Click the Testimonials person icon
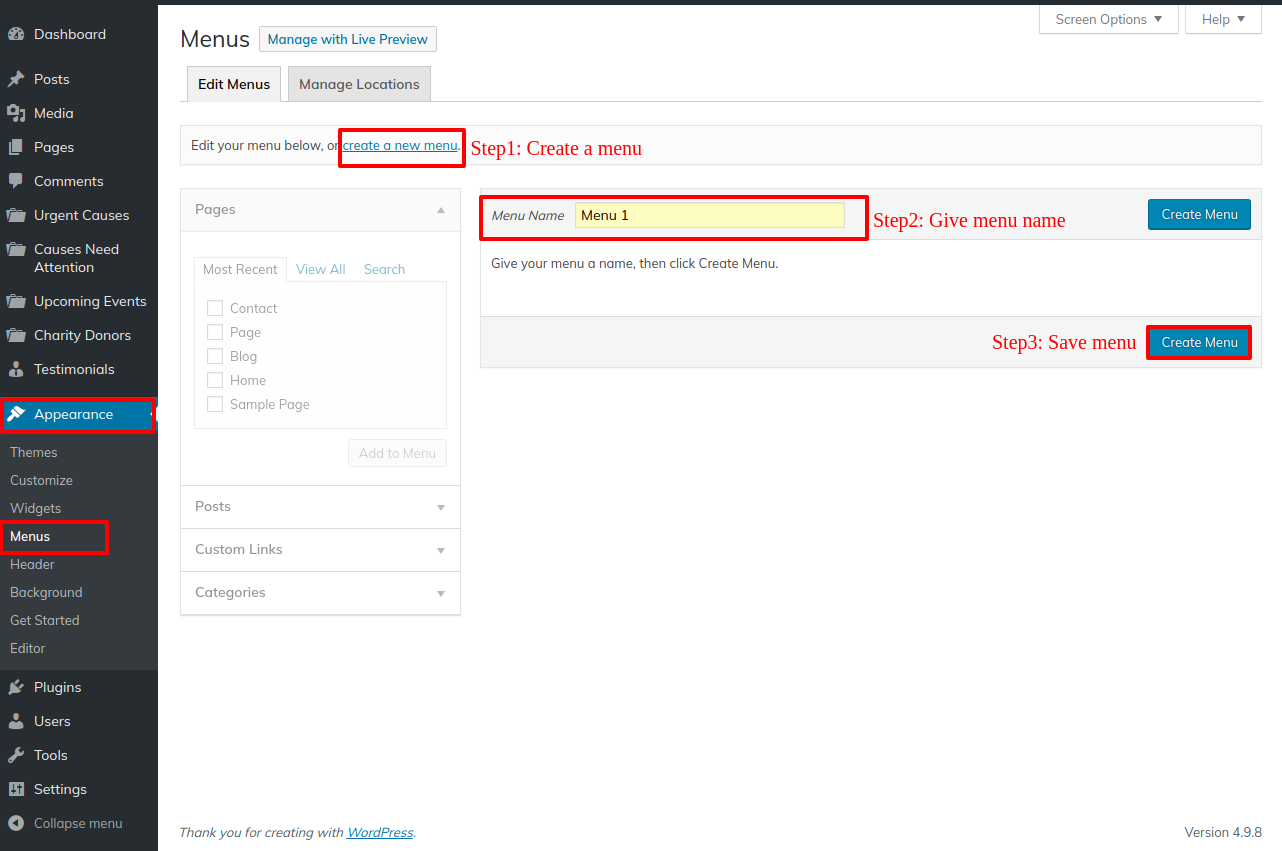 point(16,369)
